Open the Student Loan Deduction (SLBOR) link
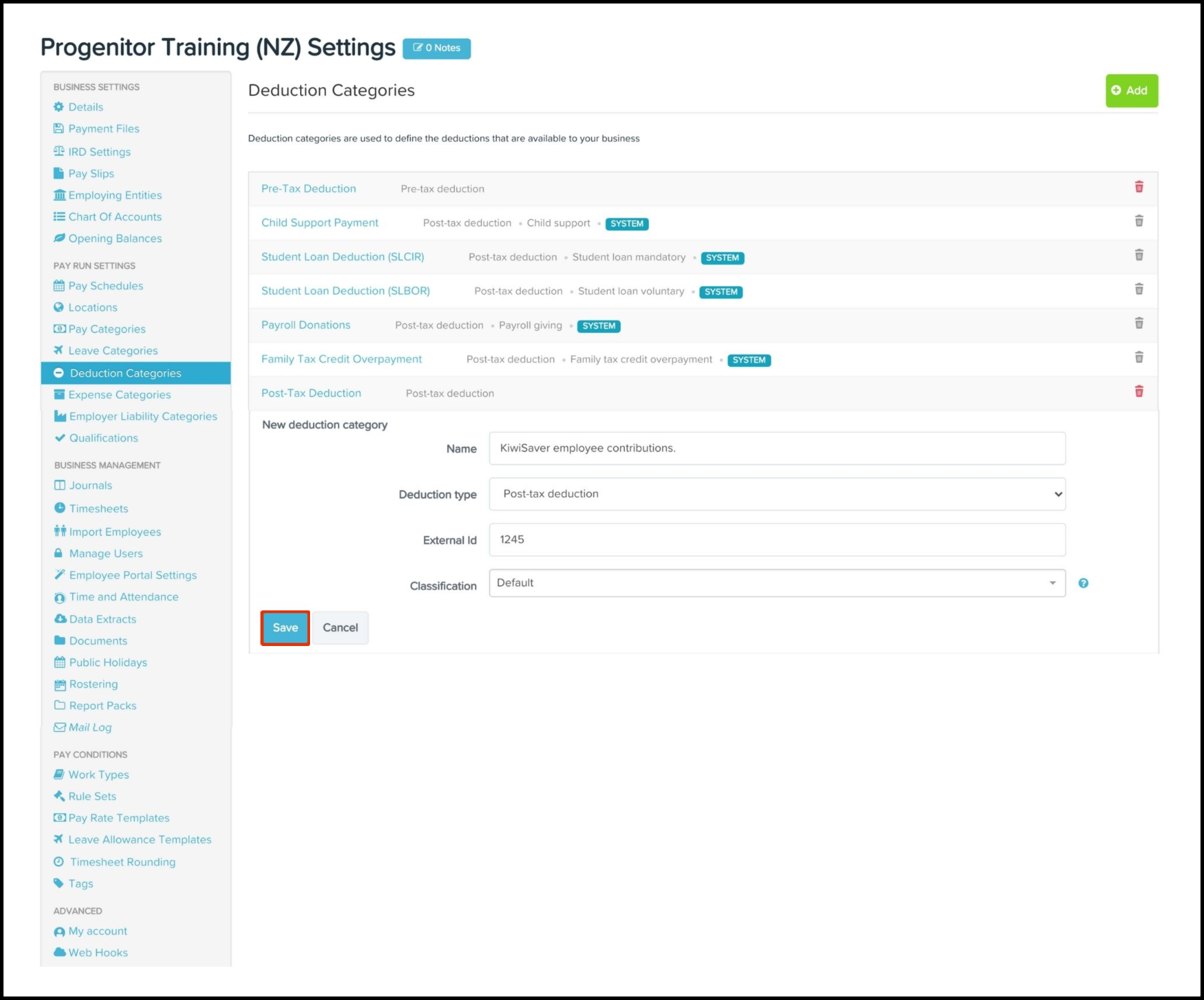The height and width of the screenshot is (1000, 1204). click(x=345, y=291)
